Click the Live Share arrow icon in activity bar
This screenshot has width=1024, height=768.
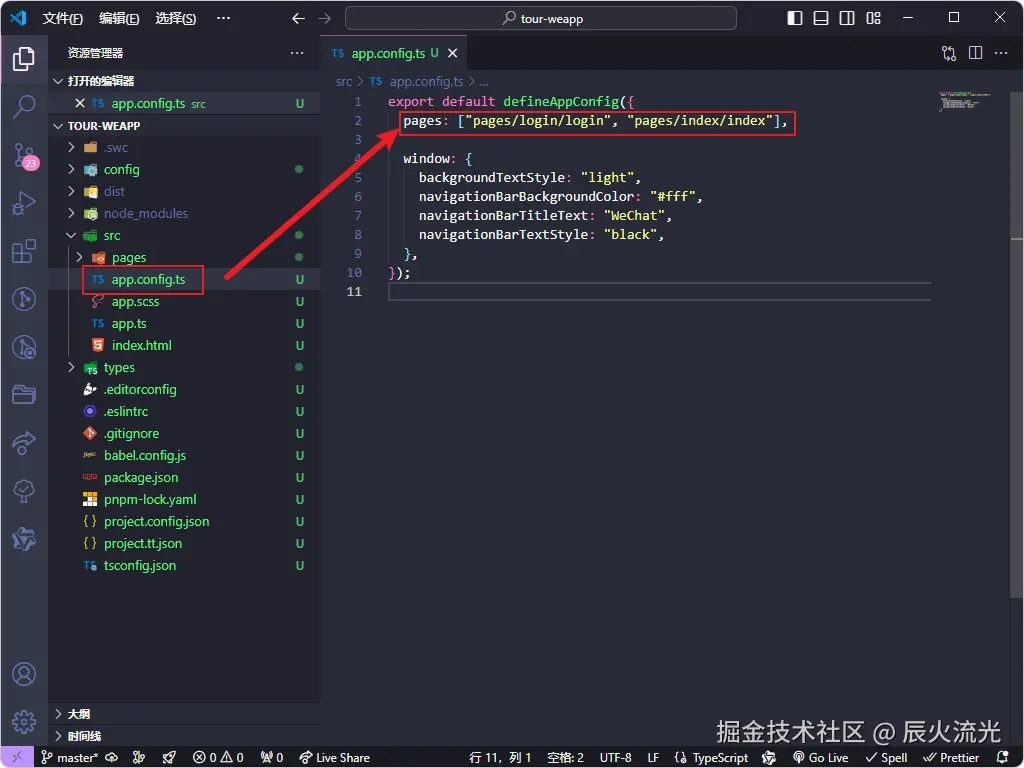(x=24, y=443)
